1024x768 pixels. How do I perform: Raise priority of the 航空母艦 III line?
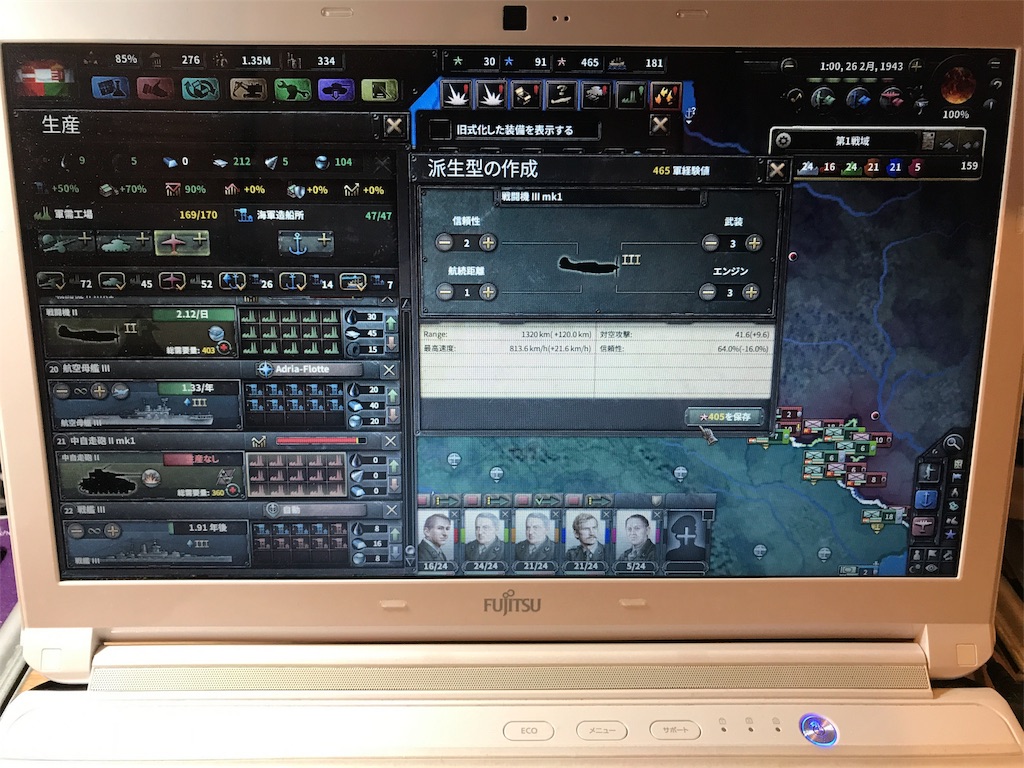coord(392,396)
